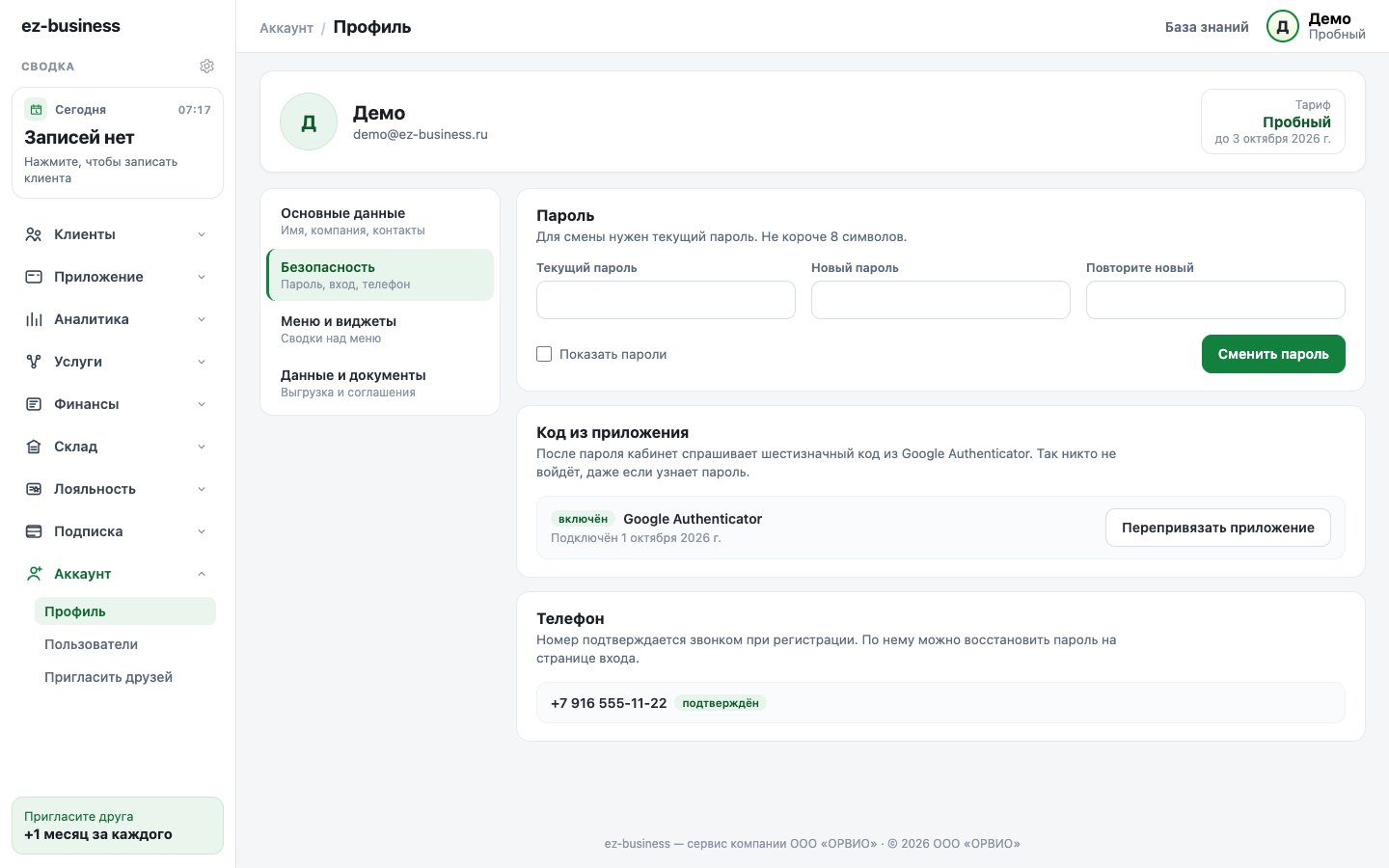Viewport: 1389px width, 868px height.
Task: Open the Основные данные tab
Action: click(x=380, y=221)
